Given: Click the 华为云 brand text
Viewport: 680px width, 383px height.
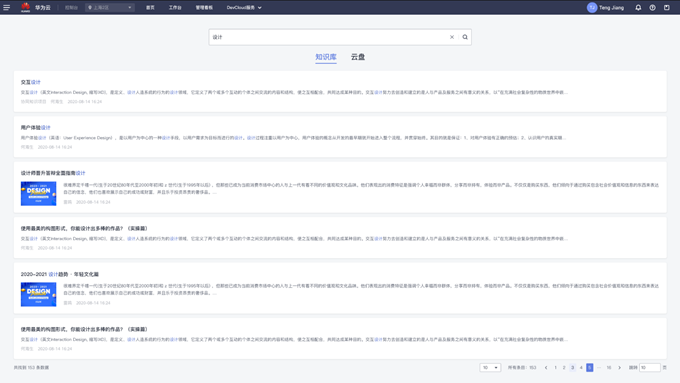Looking at the screenshot, I should (42, 7).
